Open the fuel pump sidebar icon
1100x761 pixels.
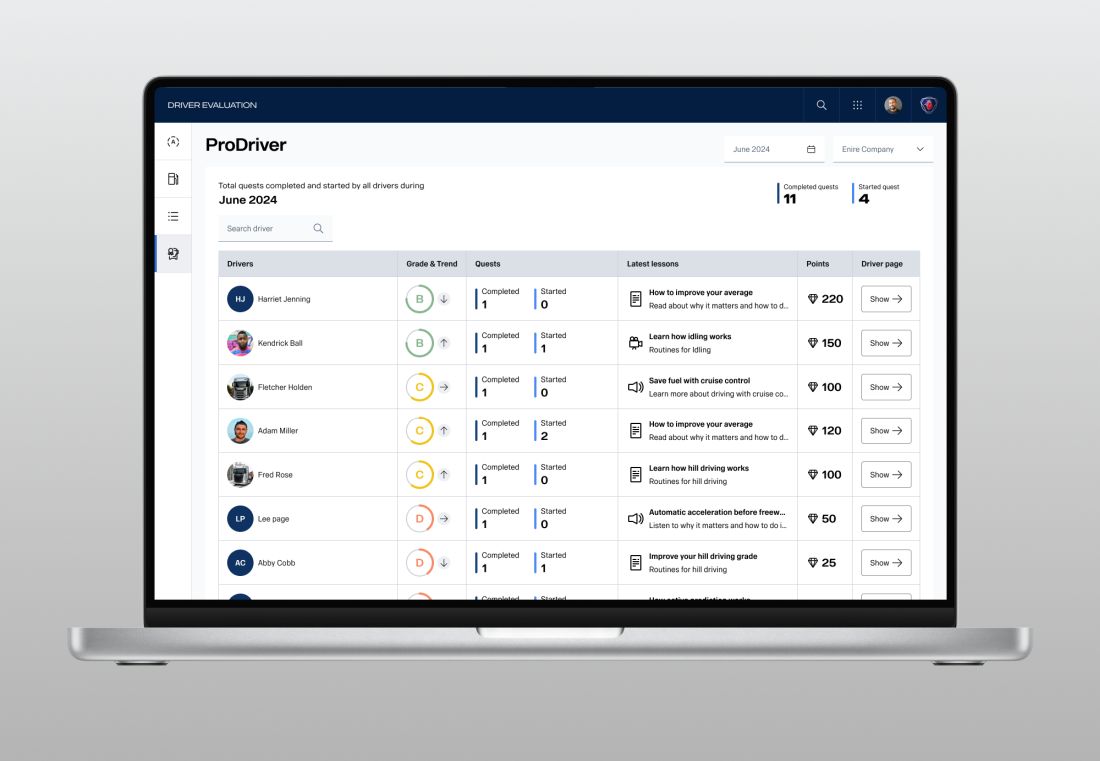pyautogui.click(x=173, y=179)
